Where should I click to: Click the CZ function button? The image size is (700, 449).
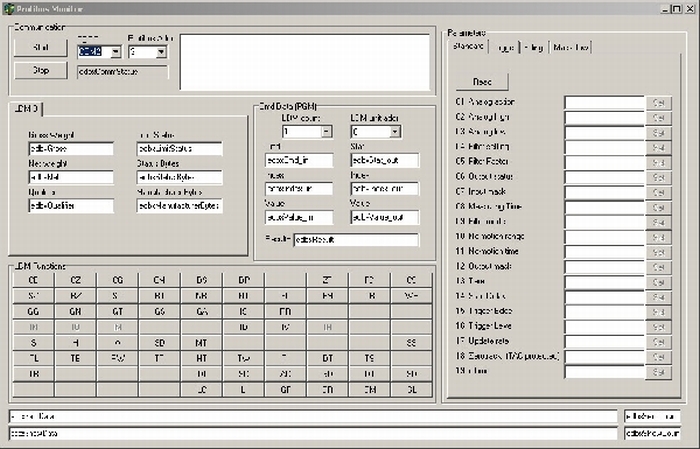pos(75,280)
